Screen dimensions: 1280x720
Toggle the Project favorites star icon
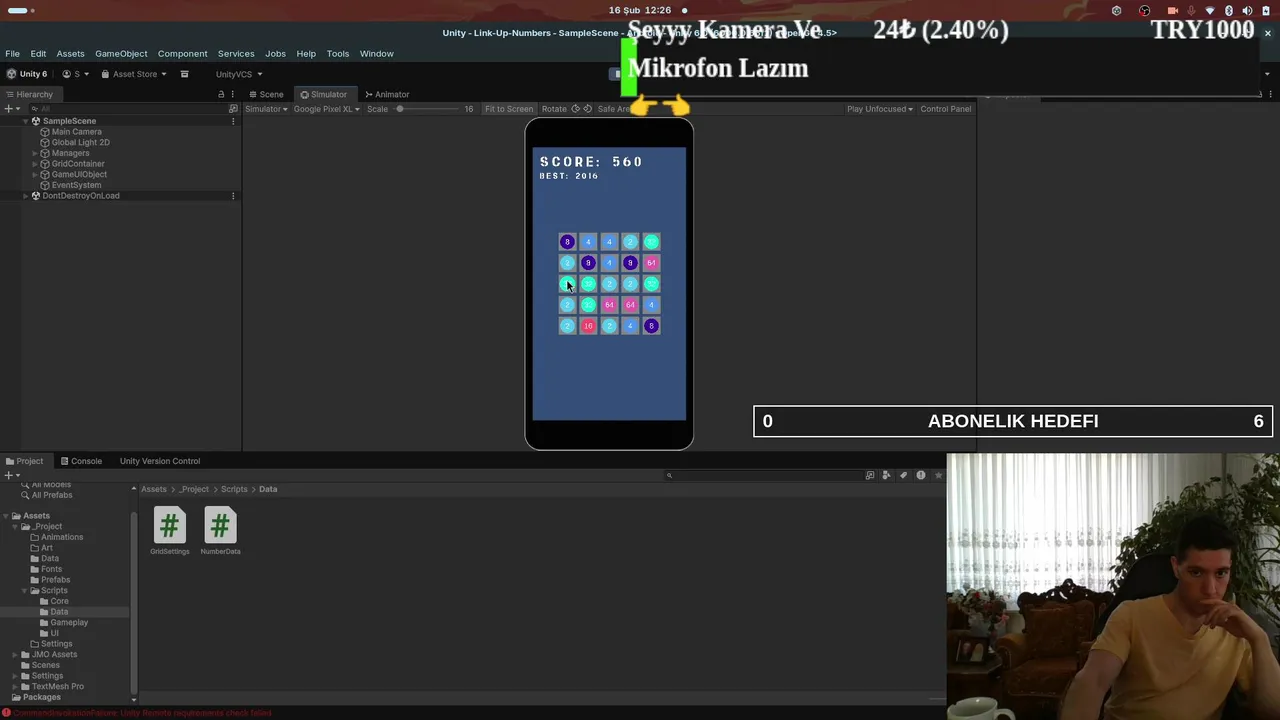coord(938,475)
